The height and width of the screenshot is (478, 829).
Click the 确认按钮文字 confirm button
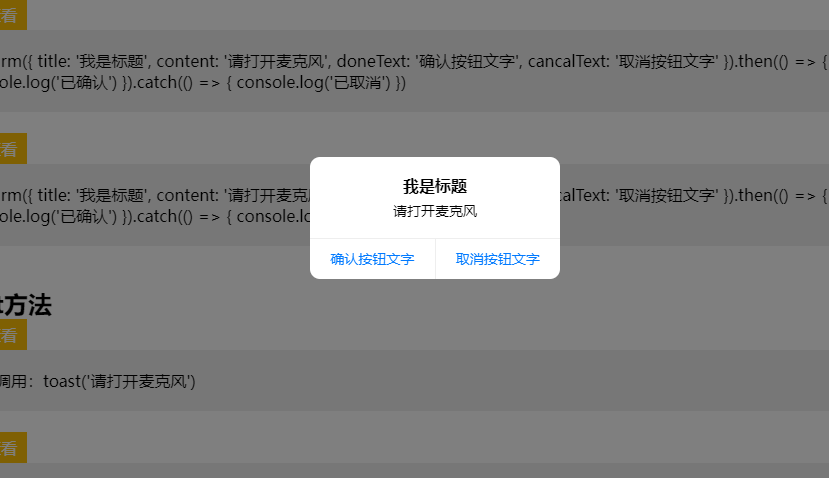pos(372,259)
